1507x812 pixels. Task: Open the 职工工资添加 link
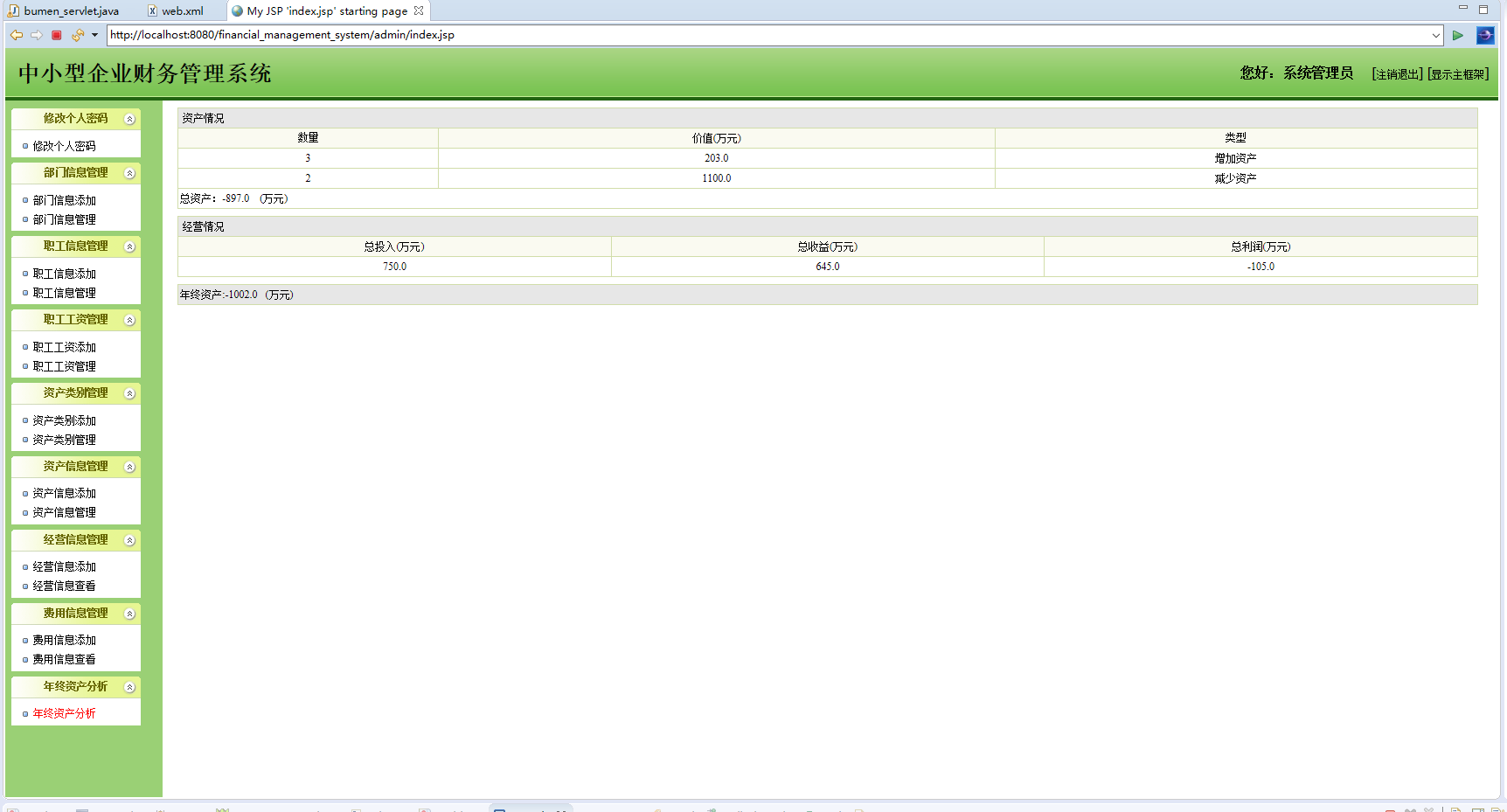pos(64,347)
